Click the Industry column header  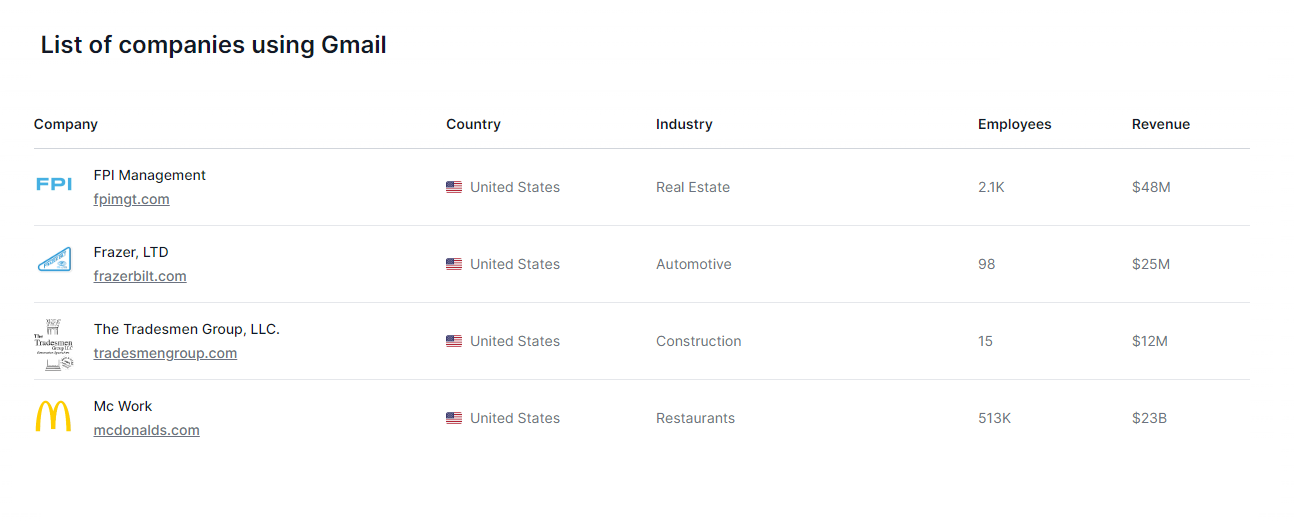tap(684, 124)
